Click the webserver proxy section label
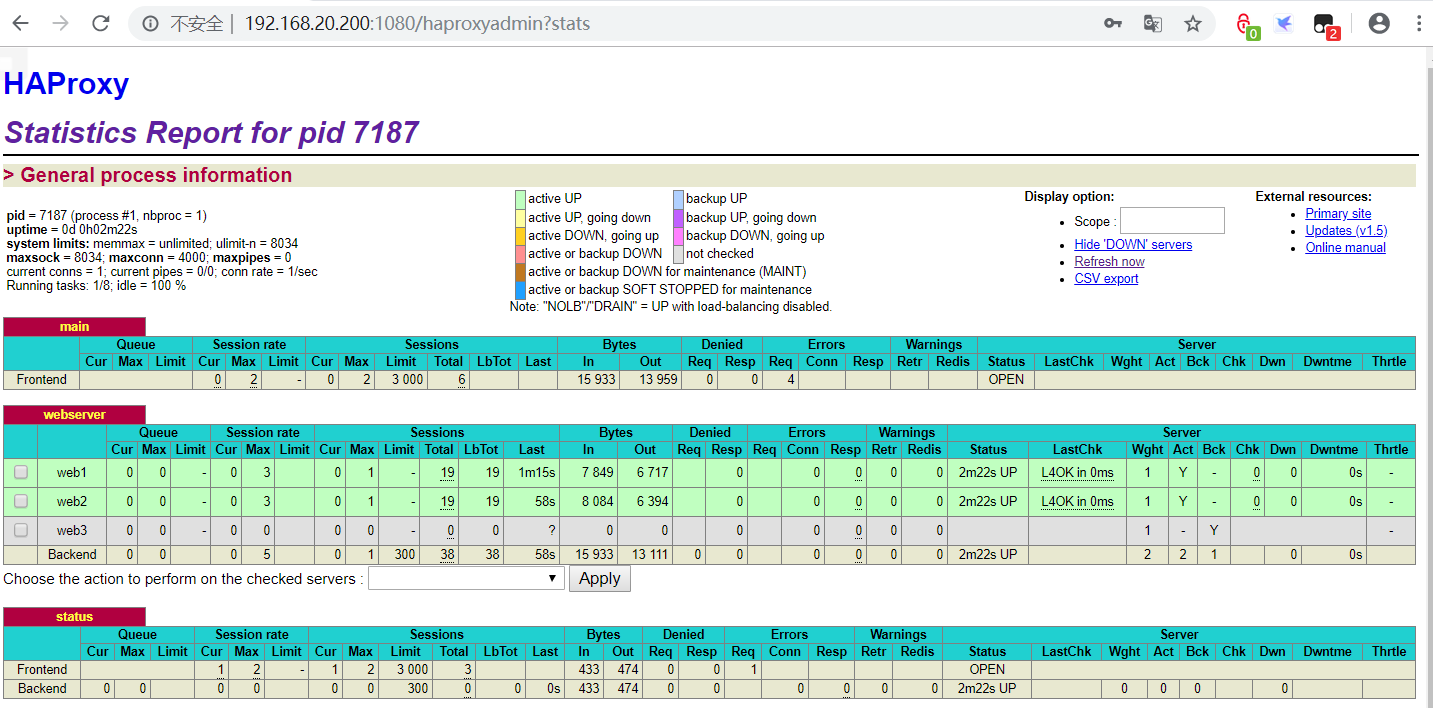The height and width of the screenshot is (708, 1433). pos(74,414)
